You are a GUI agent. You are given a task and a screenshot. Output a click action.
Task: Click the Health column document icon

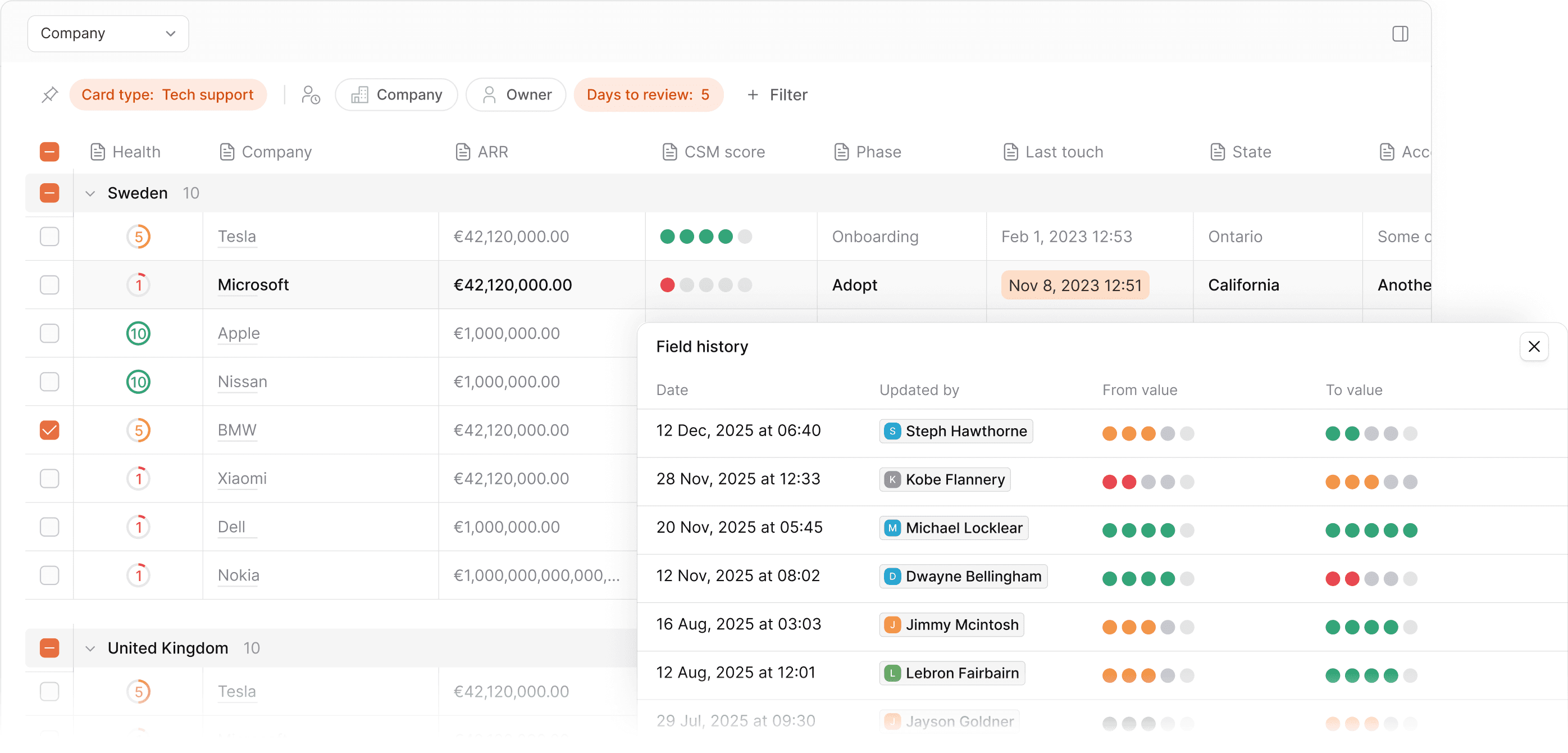tap(97, 152)
